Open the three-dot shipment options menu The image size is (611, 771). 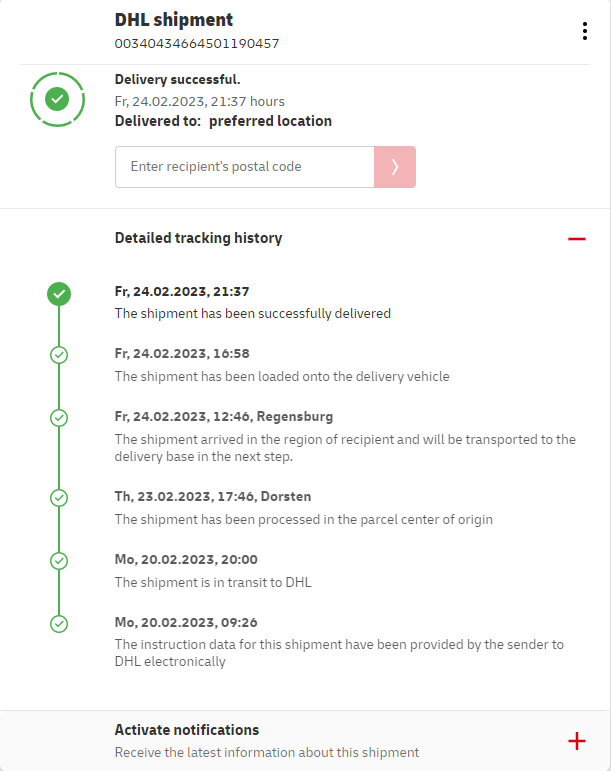tap(585, 31)
